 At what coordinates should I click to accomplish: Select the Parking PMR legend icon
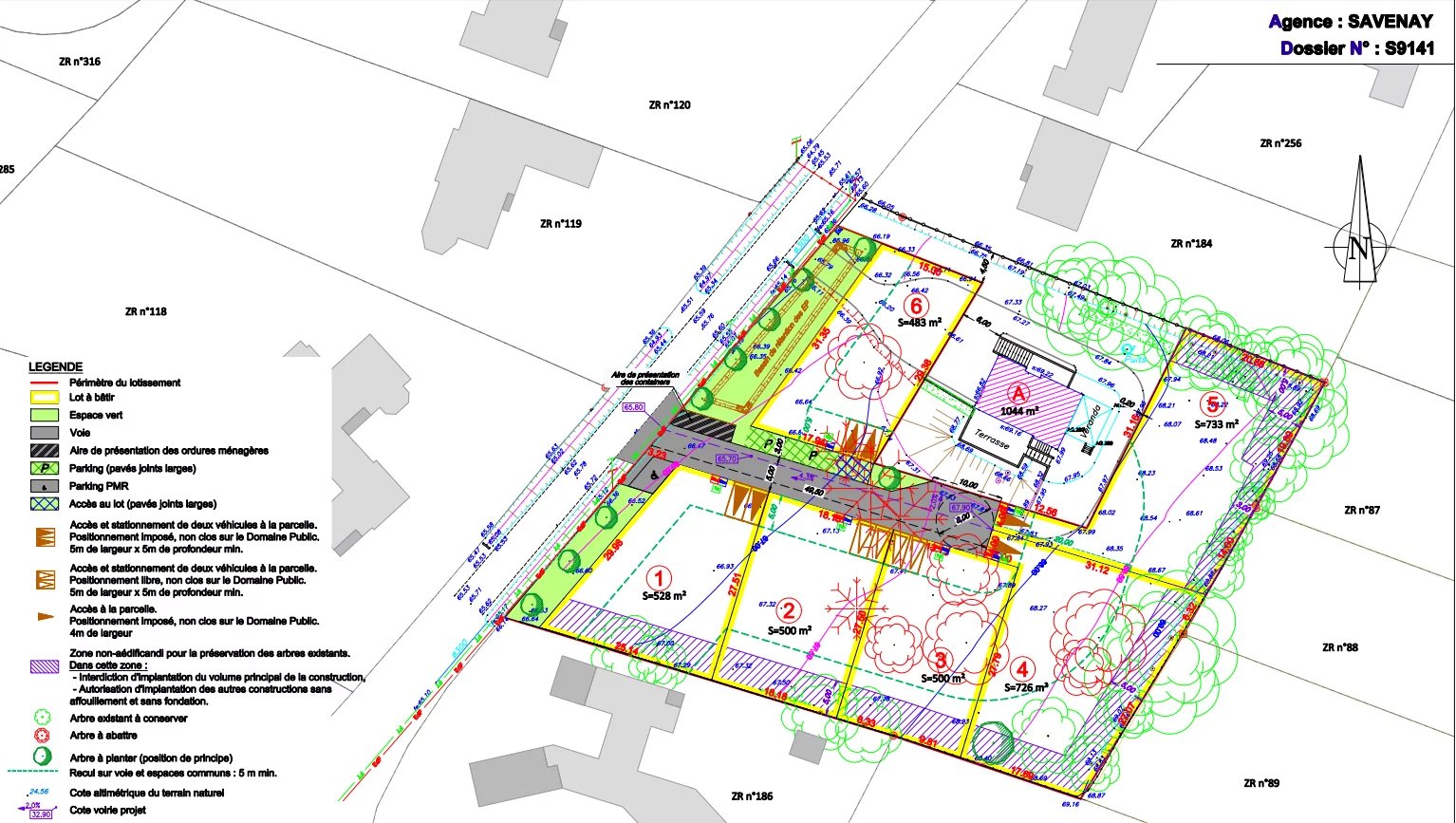coord(43,486)
